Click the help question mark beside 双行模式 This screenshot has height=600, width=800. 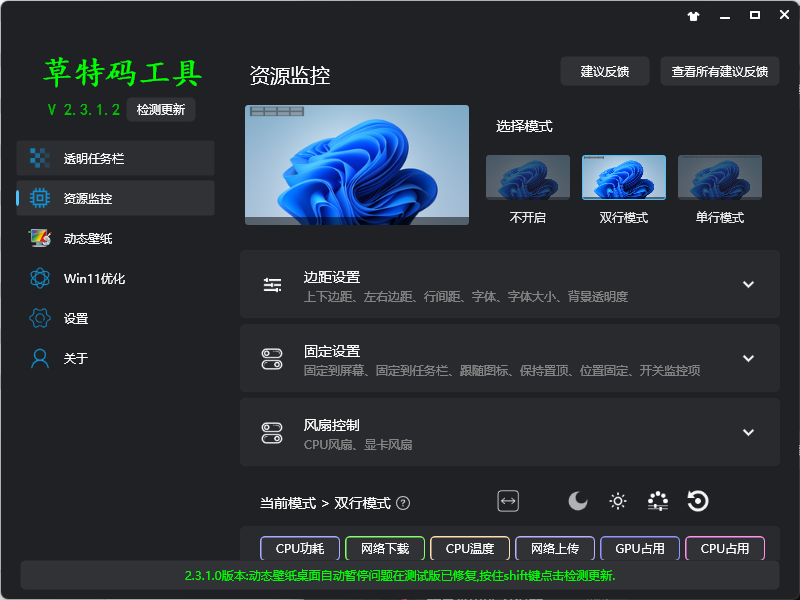coord(403,503)
